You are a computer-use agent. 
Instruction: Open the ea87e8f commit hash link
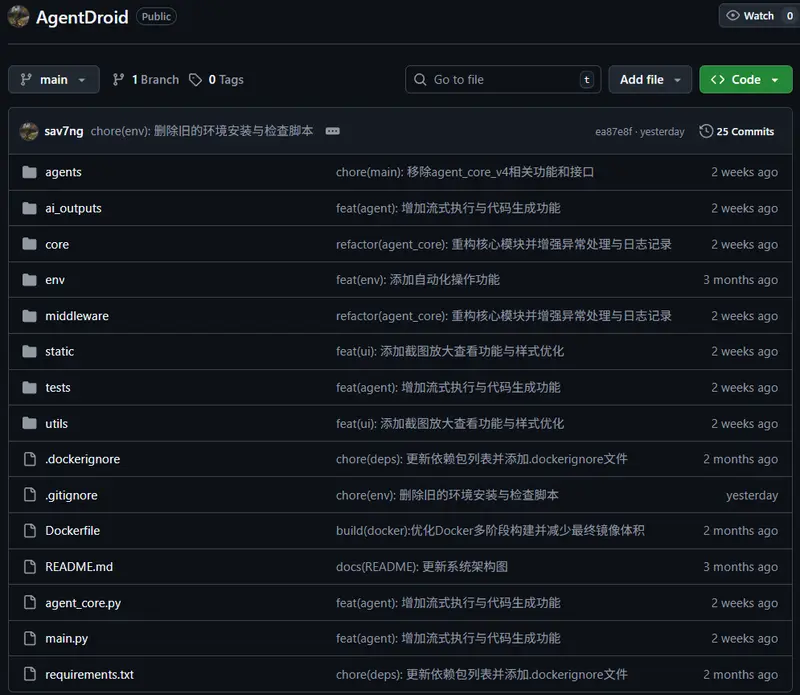click(614, 132)
